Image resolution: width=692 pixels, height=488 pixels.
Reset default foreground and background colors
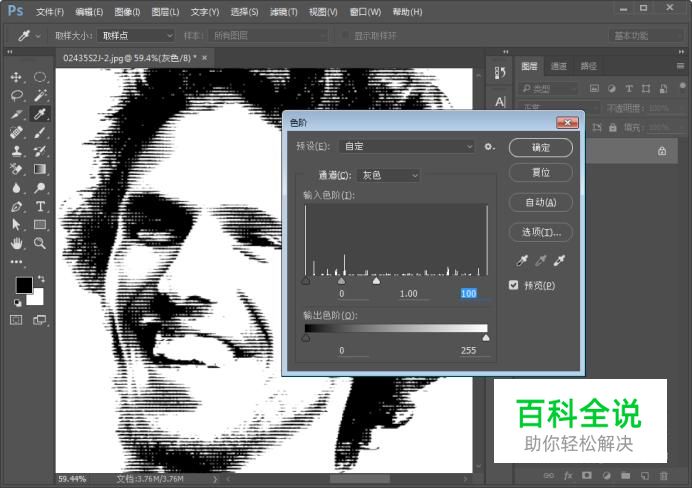click(17, 303)
